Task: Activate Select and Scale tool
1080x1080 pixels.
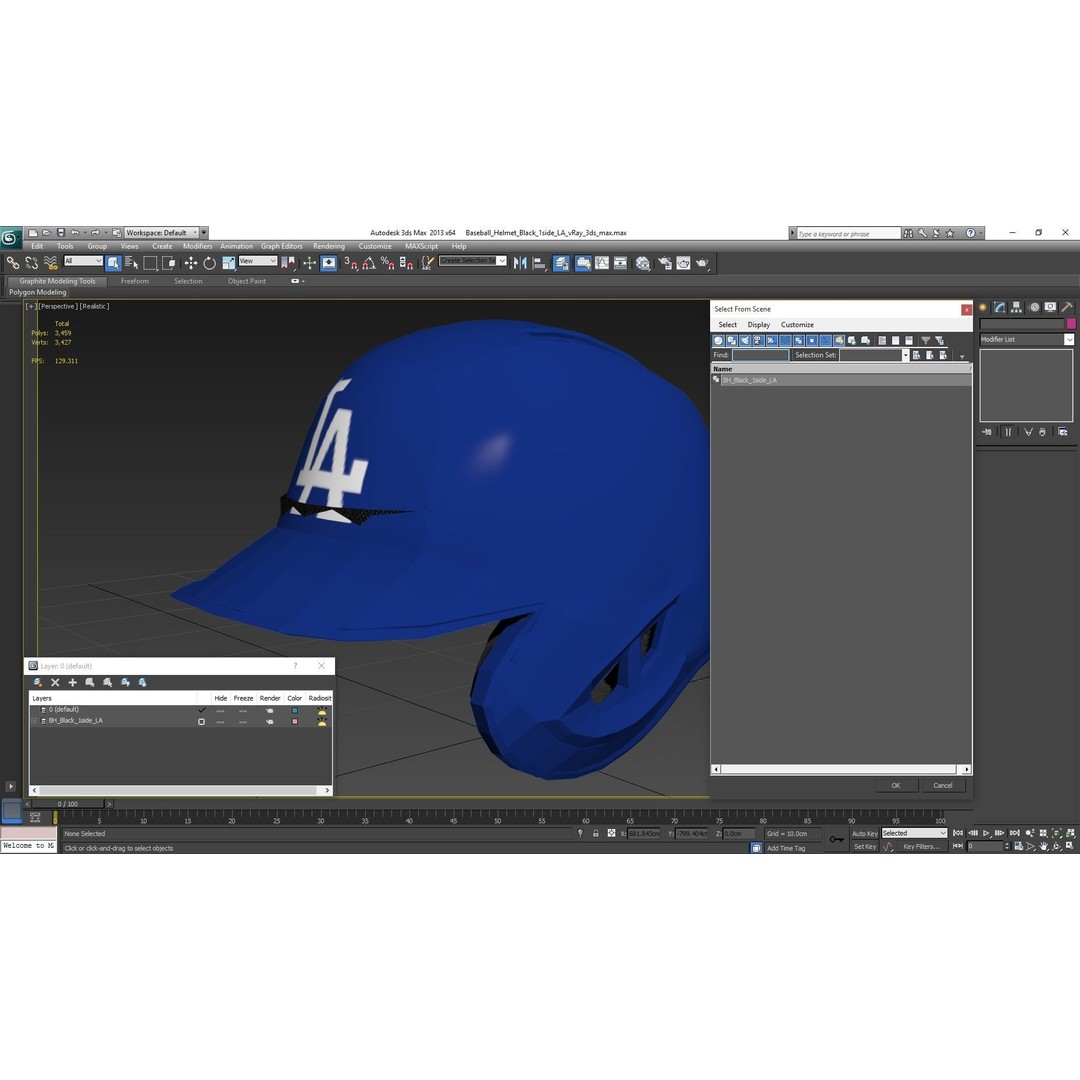Action: point(229,262)
